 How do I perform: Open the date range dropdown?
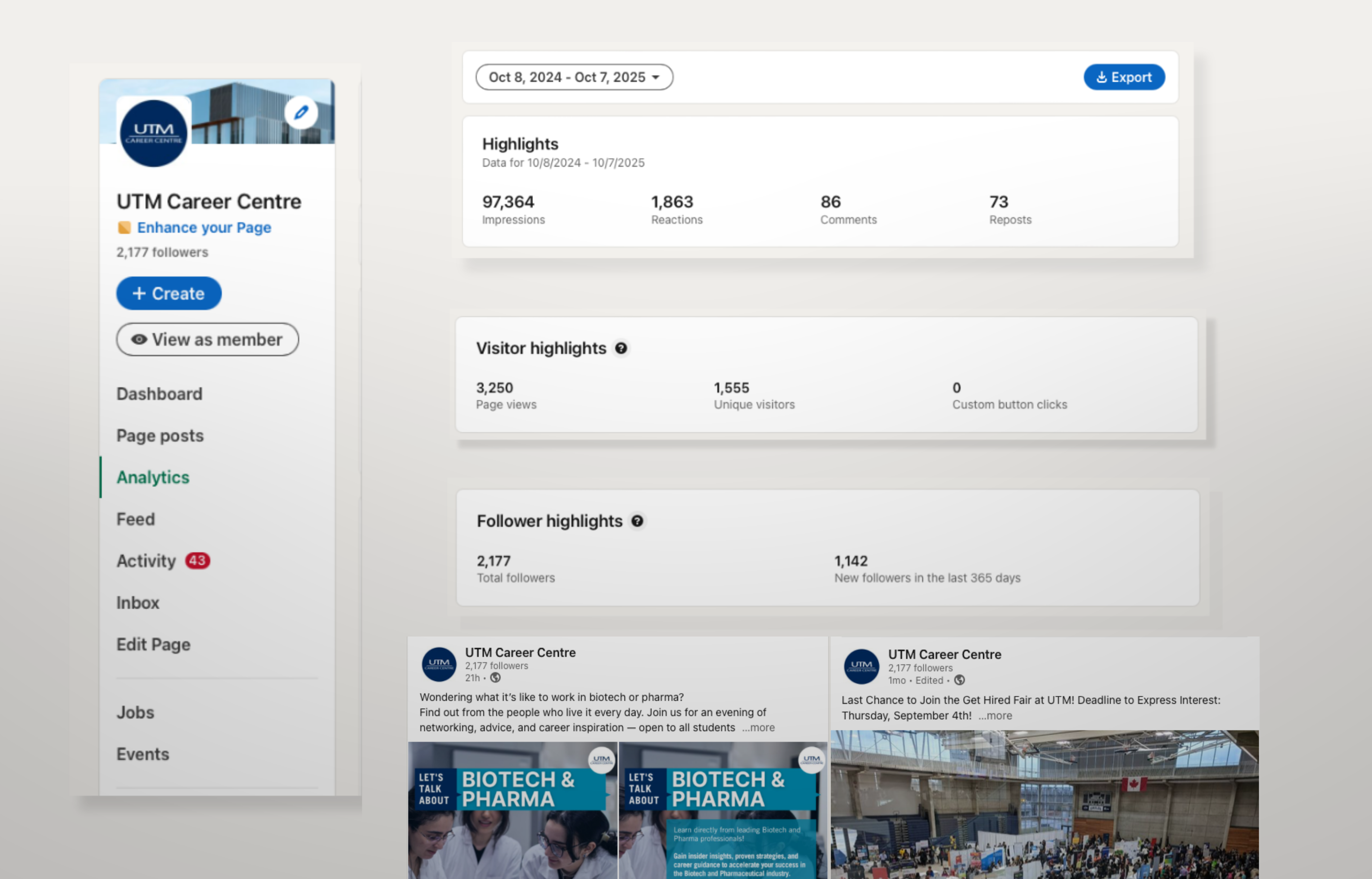point(574,77)
